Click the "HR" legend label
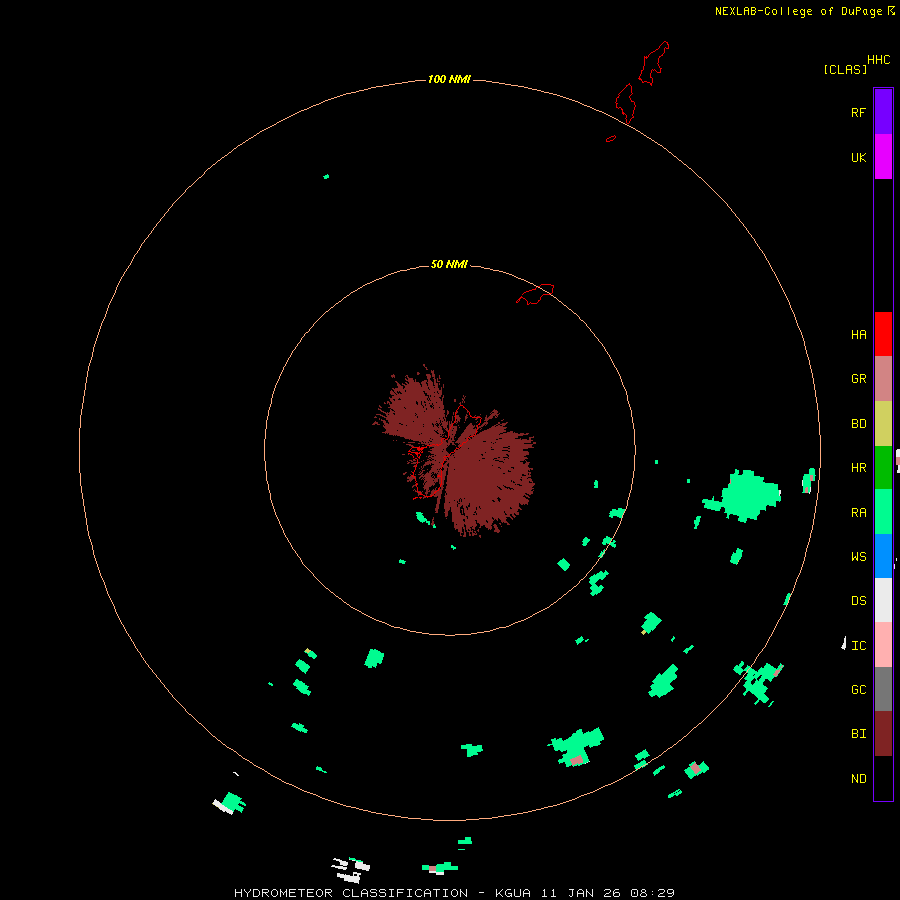Image resolution: width=900 pixels, height=900 pixels. coord(858,468)
